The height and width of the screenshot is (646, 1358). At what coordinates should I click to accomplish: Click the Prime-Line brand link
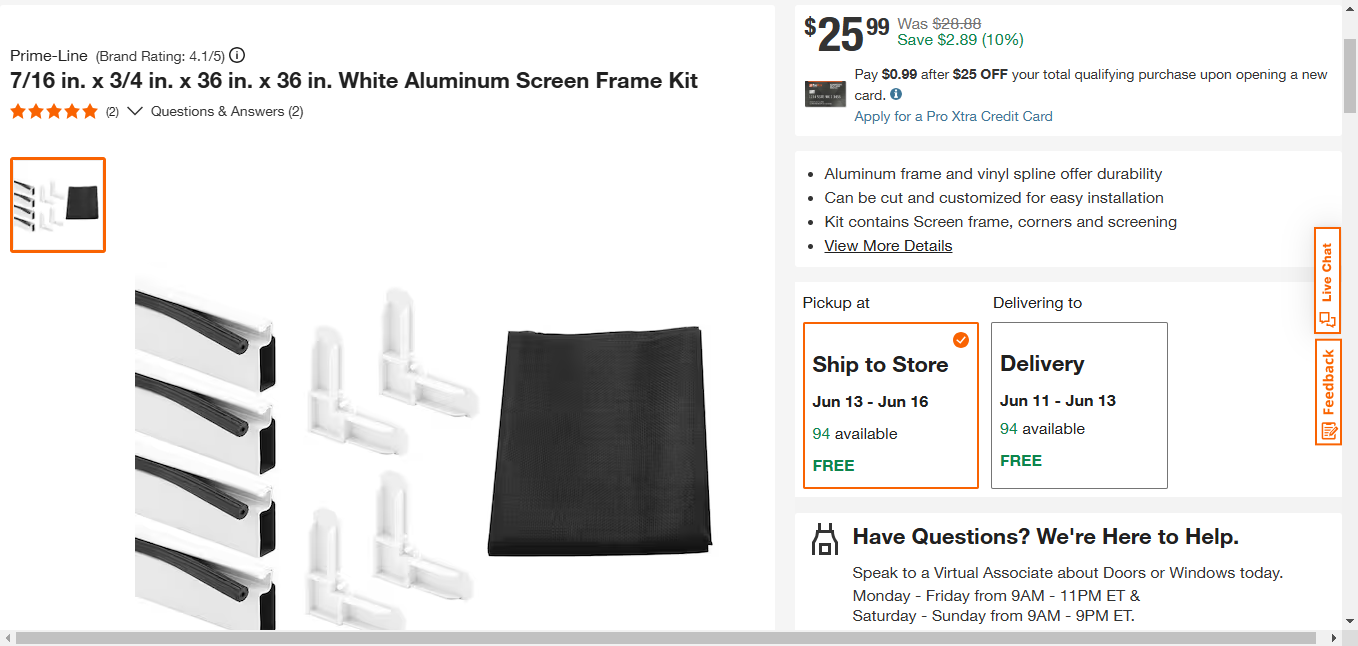[x=49, y=55]
